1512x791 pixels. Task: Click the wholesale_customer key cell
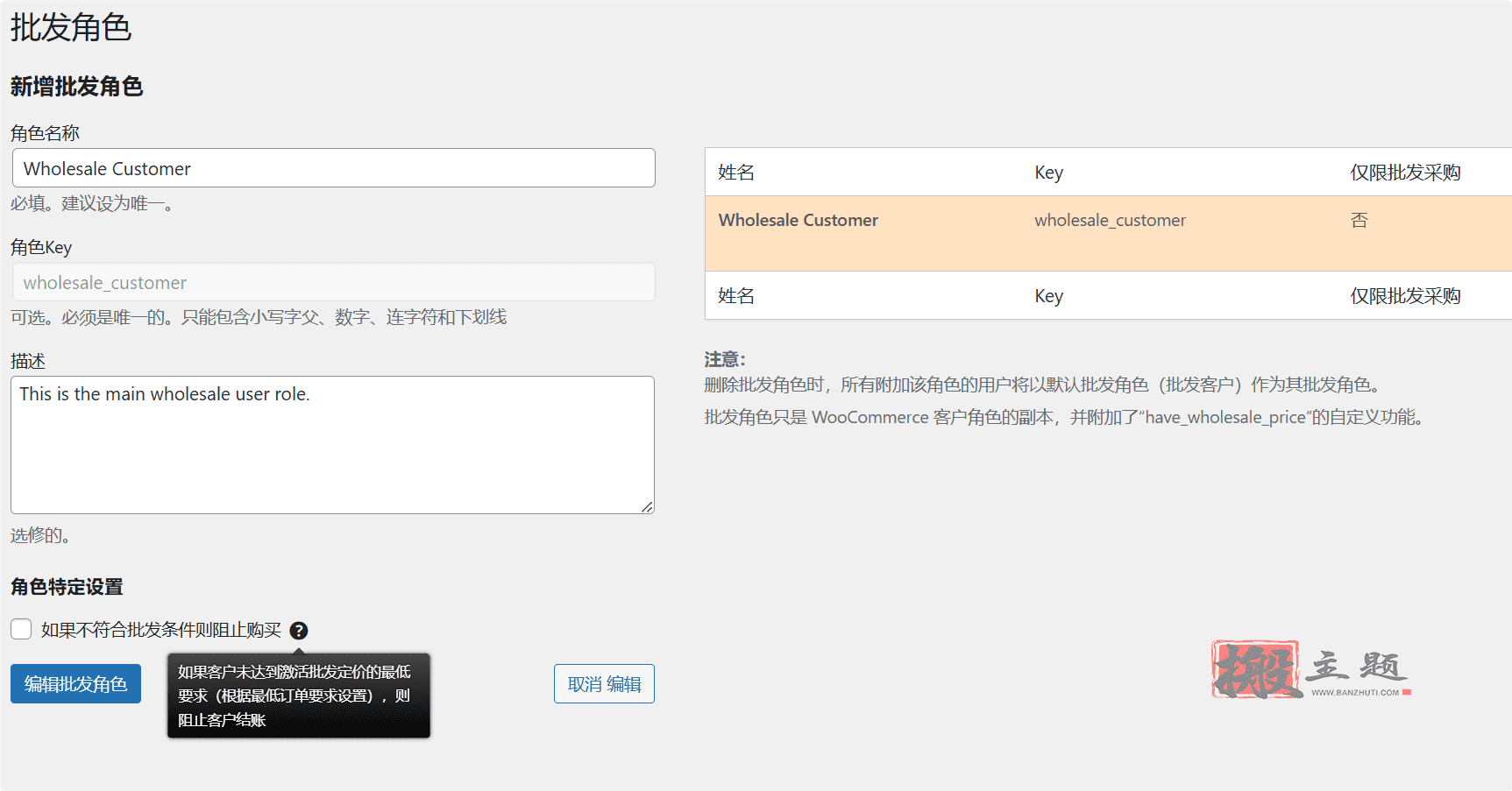pos(1110,220)
